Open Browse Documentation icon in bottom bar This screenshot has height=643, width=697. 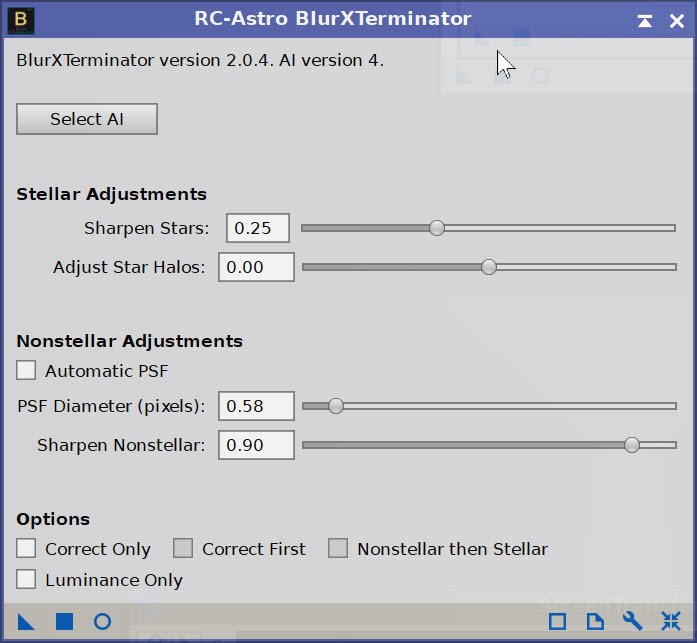point(595,621)
